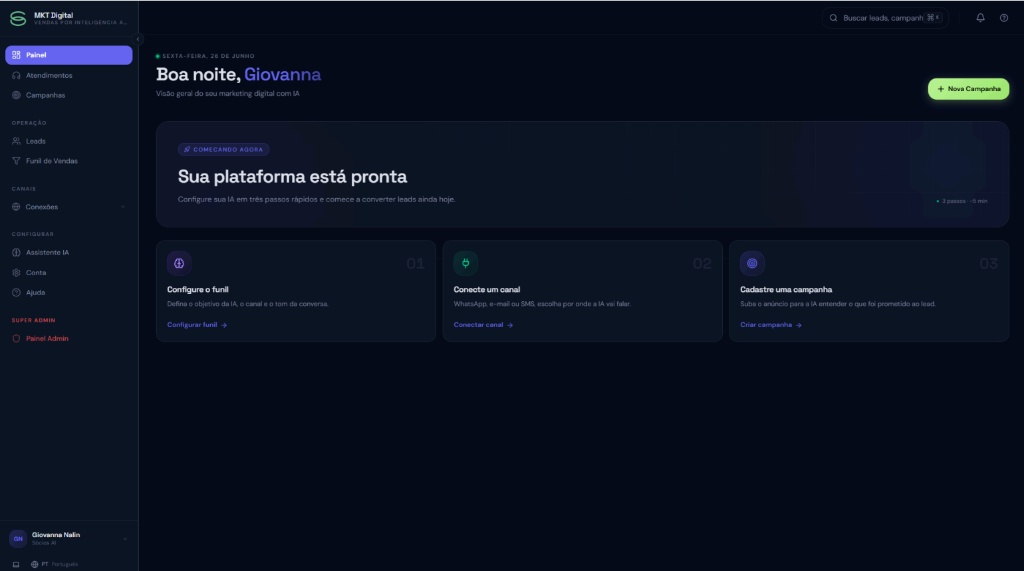Click the Painel Admin shield icon
Image resolution: width=1024 pixels, height=571 pixels.
(16, 338)
